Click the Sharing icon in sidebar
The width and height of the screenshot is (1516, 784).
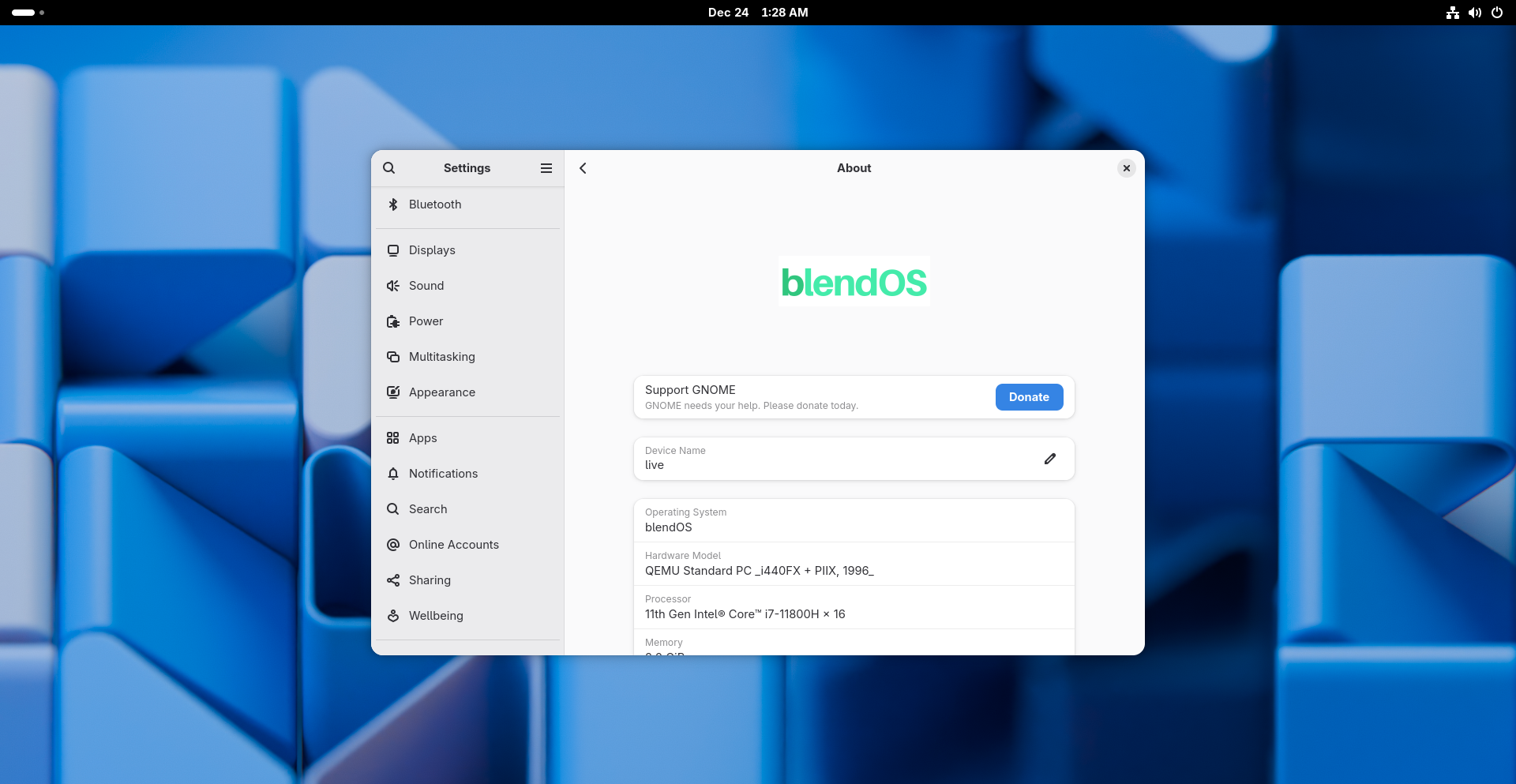pos(393,580)
